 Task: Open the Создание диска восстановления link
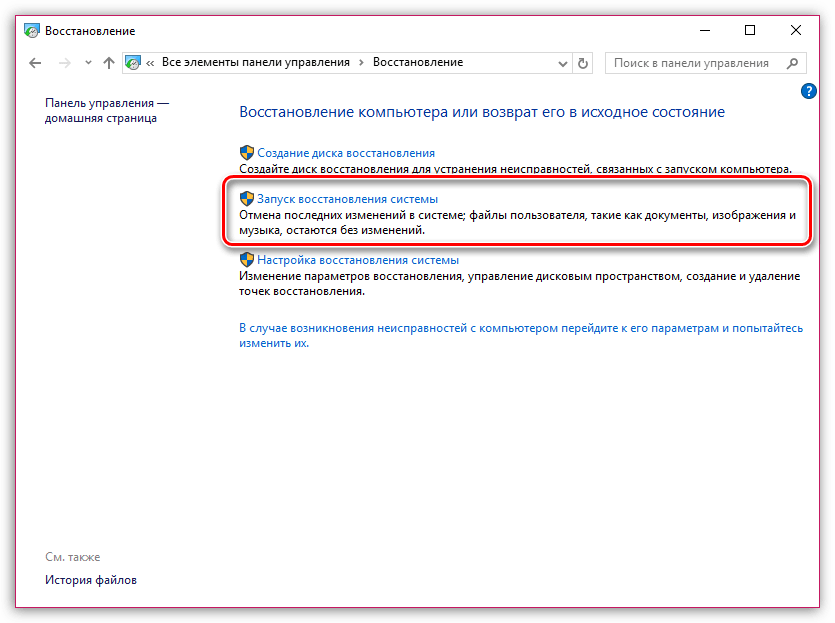click(346, 153)
